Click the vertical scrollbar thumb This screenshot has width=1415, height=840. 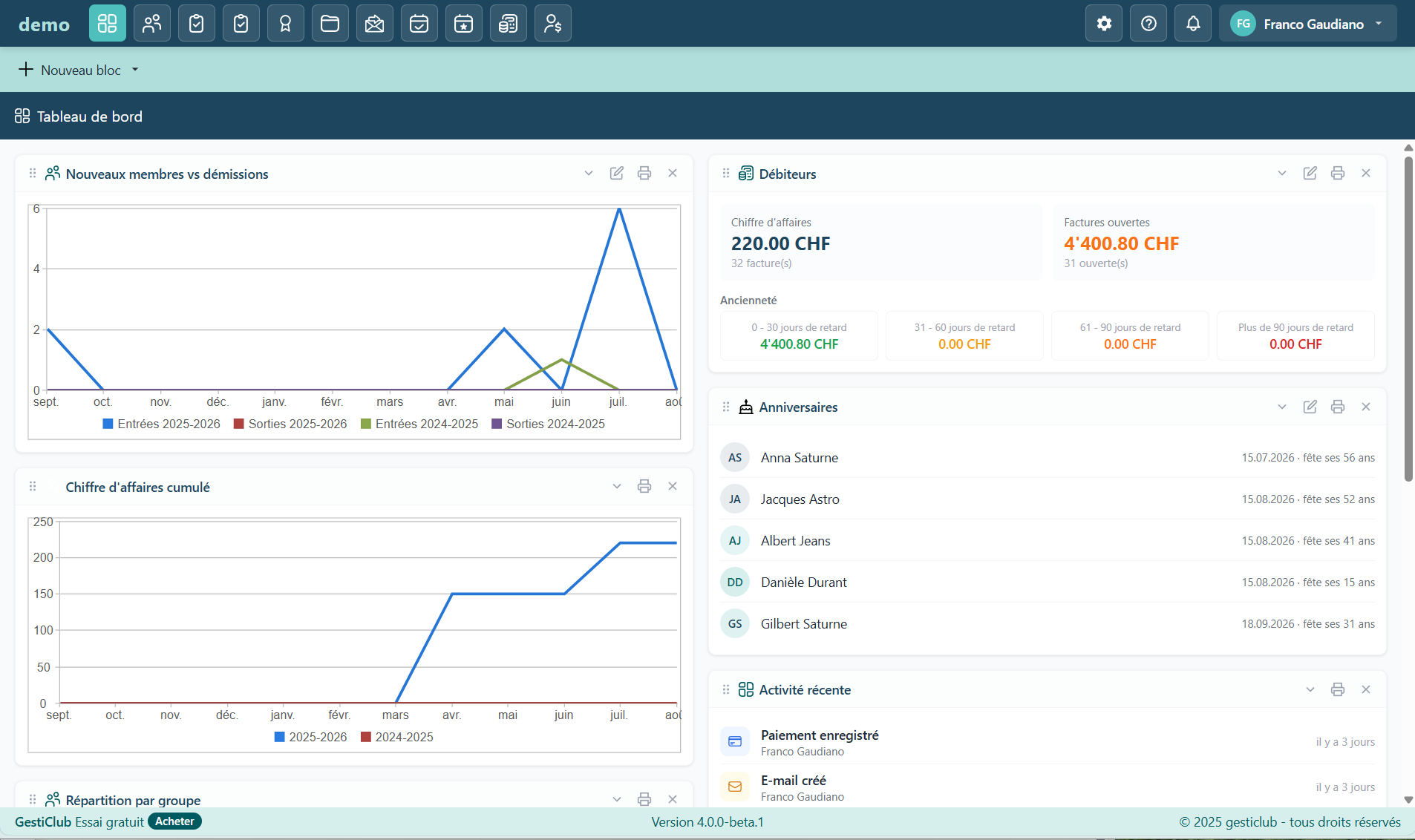(x=1408, y=319)
